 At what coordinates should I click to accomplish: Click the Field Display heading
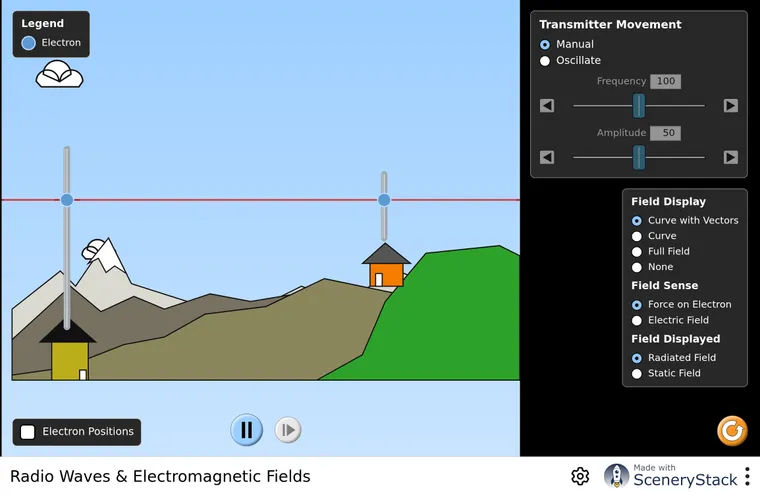pyautogui.click(x=668, y=202)
